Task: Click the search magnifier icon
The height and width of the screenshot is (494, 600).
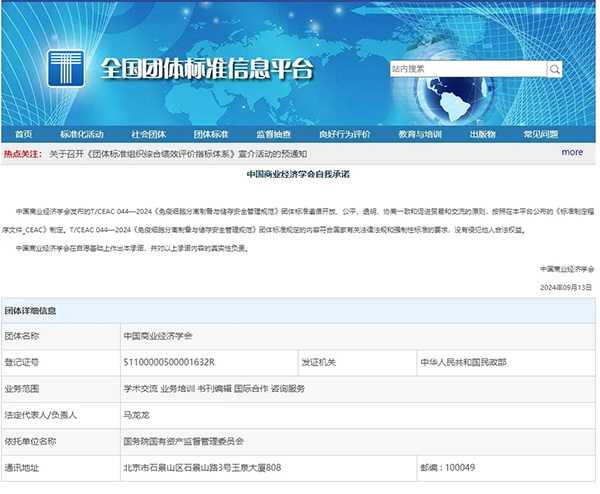Action: [554, 69]
